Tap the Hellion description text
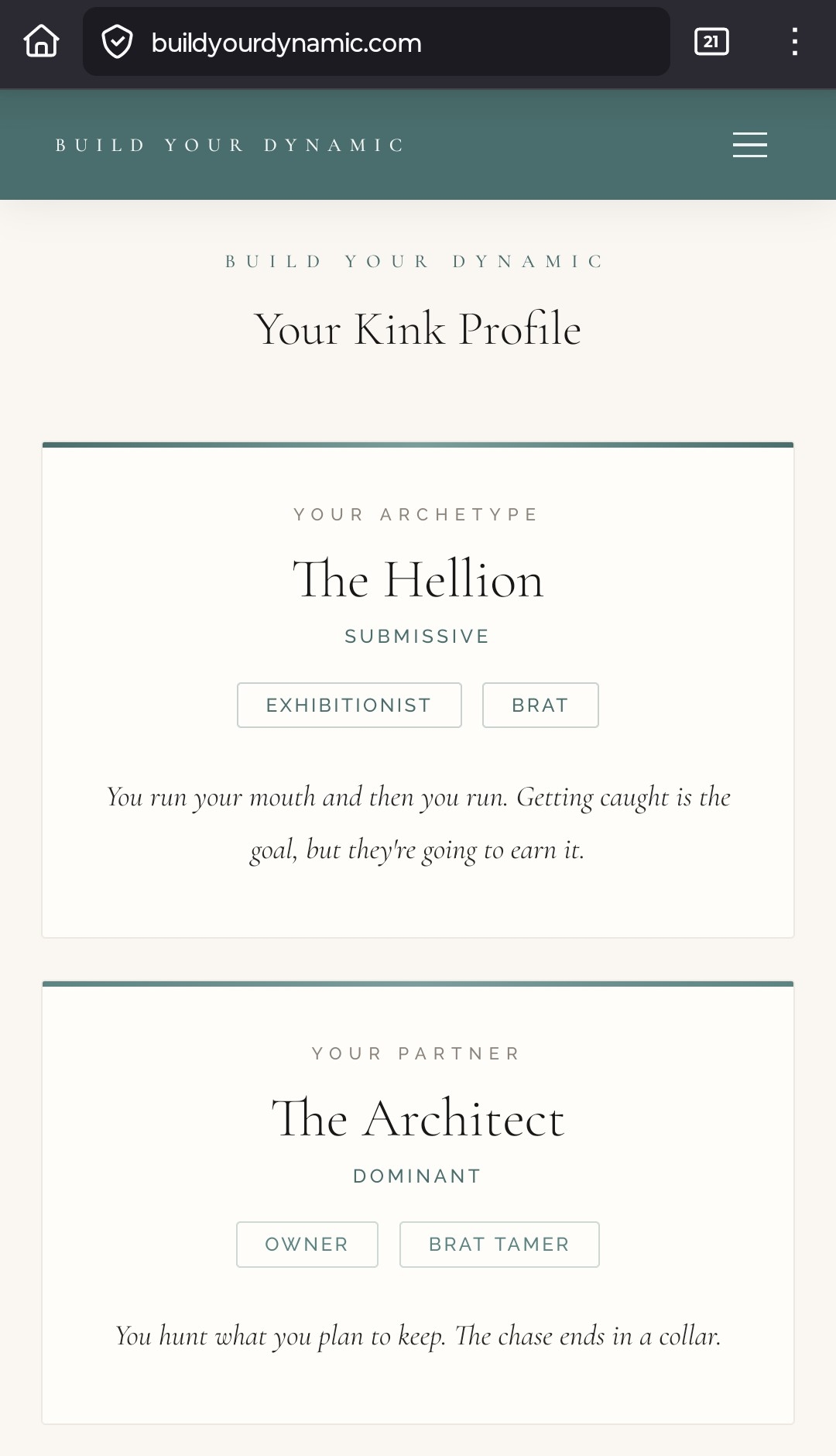Screen dimensions: 836x1456 point(418,823)
